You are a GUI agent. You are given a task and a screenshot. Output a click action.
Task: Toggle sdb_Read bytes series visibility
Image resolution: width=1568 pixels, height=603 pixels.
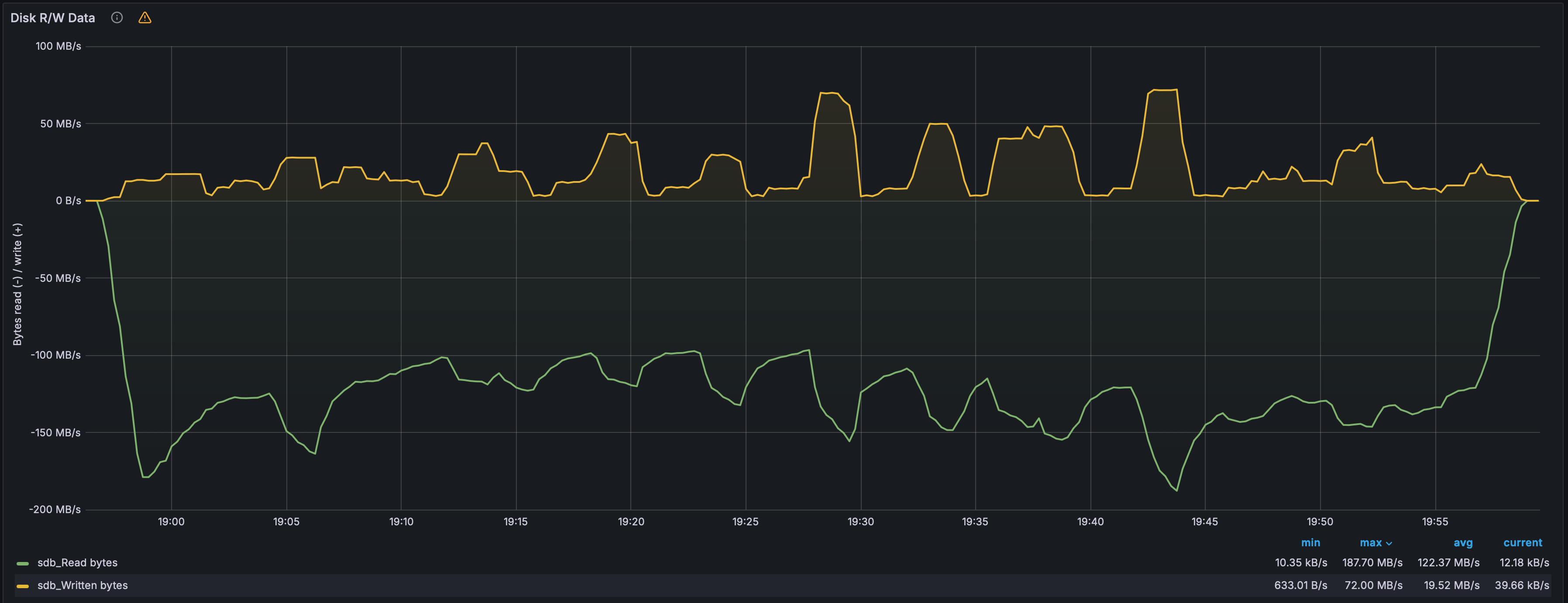pos(77,563)
